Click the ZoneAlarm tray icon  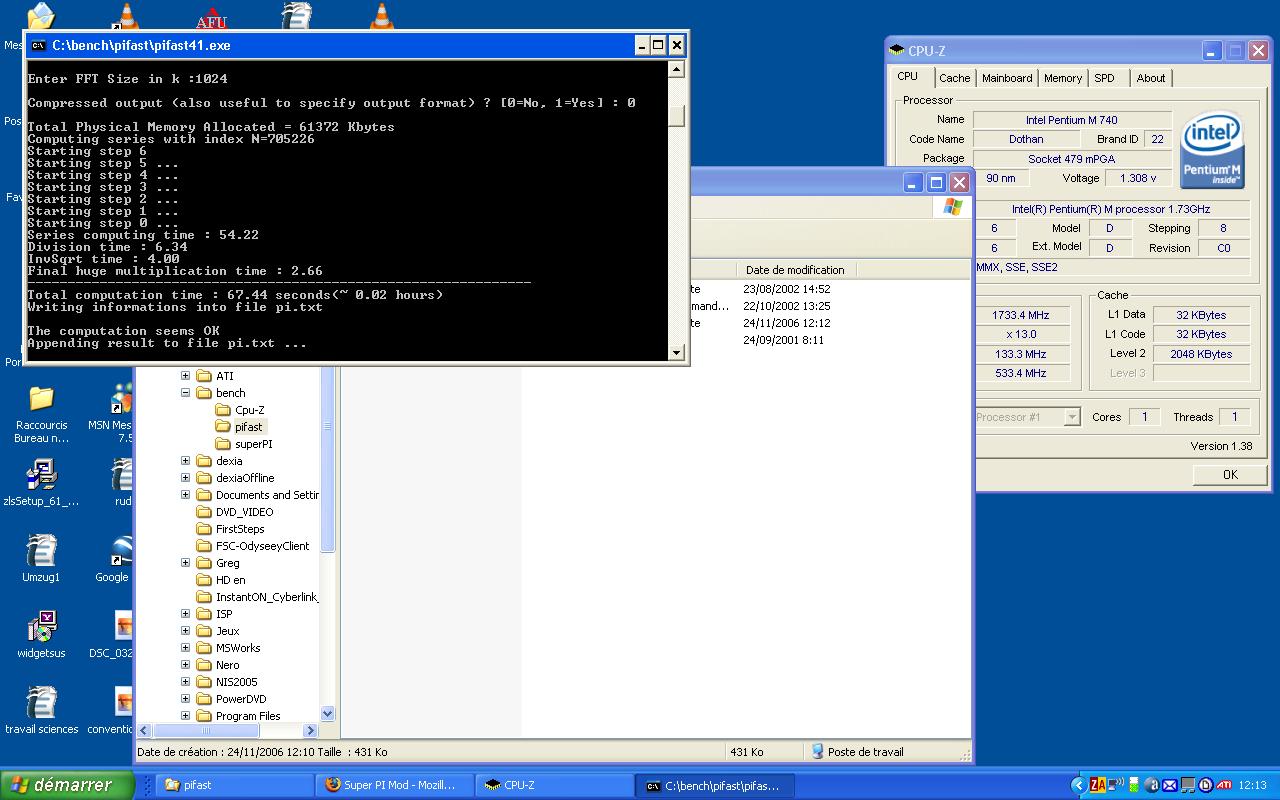click(x=1098, y=785)
